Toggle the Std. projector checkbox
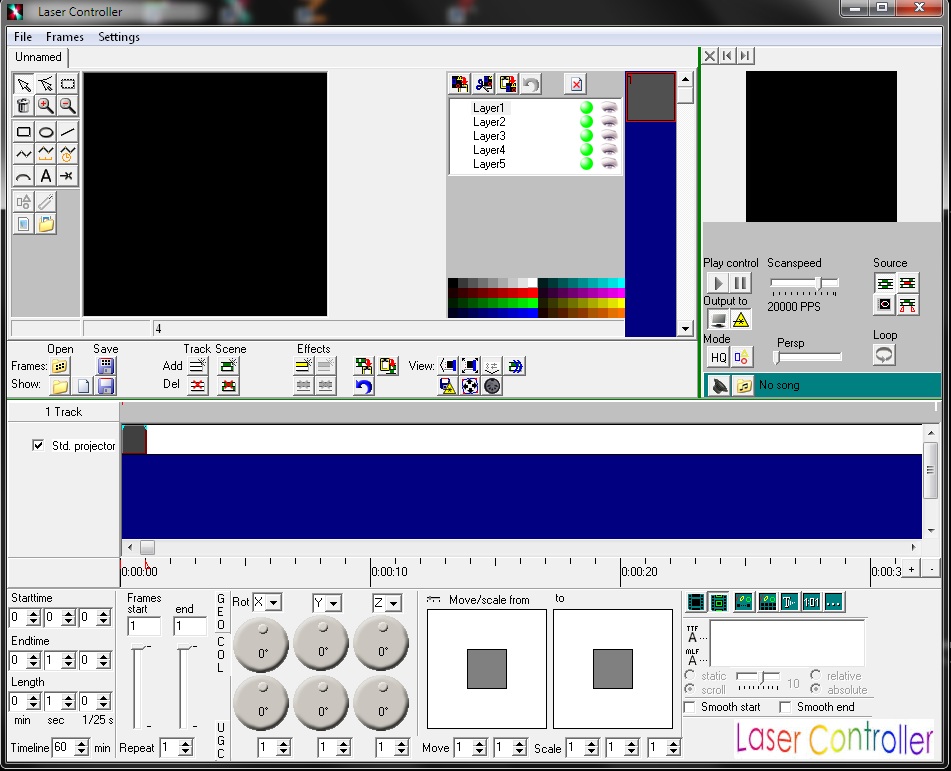The height and width of the screenshot is (771, 951). pyautogui.click(x=38, y=446)
